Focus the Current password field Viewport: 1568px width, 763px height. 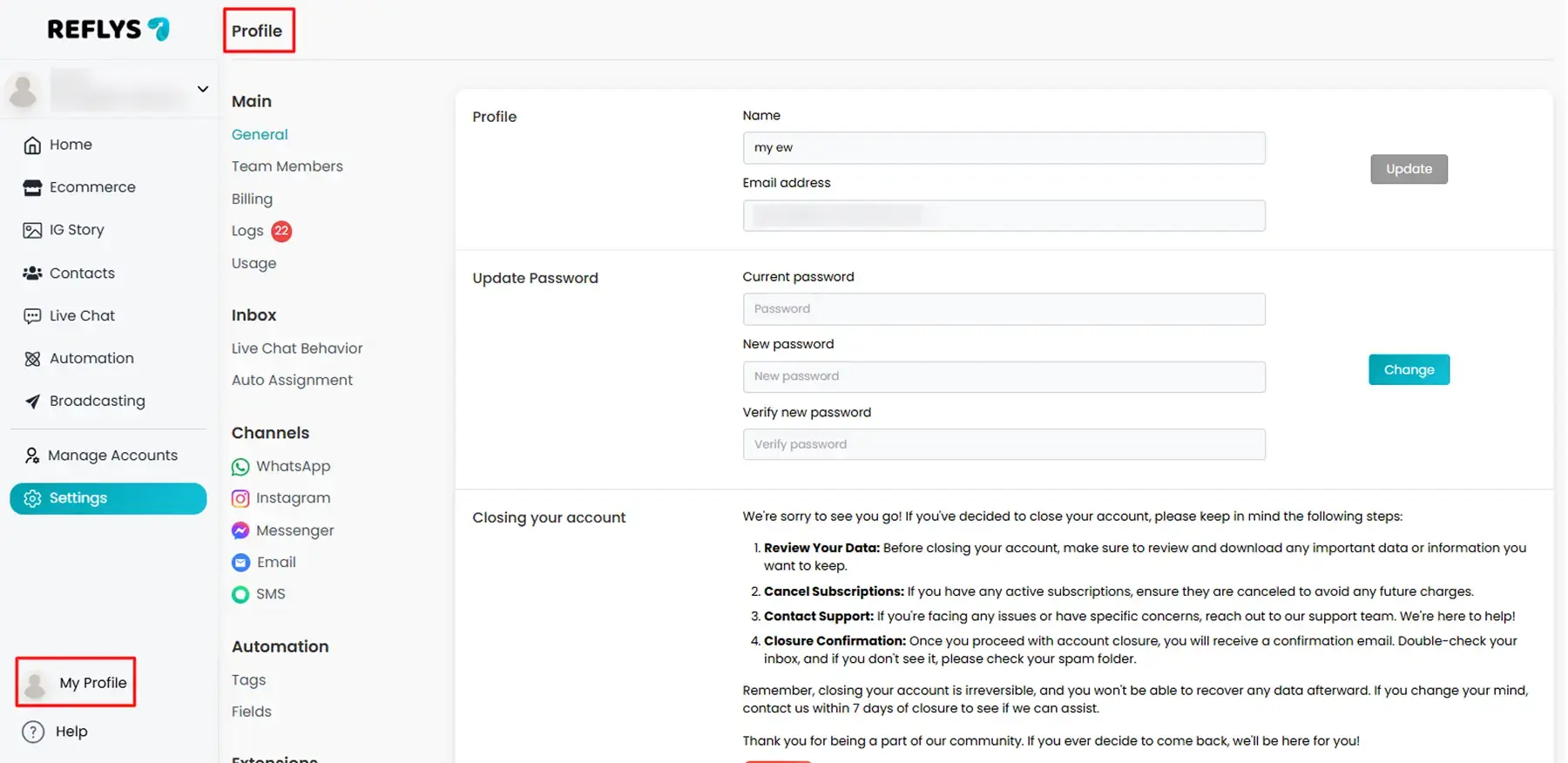click(x=1003, y=309)
